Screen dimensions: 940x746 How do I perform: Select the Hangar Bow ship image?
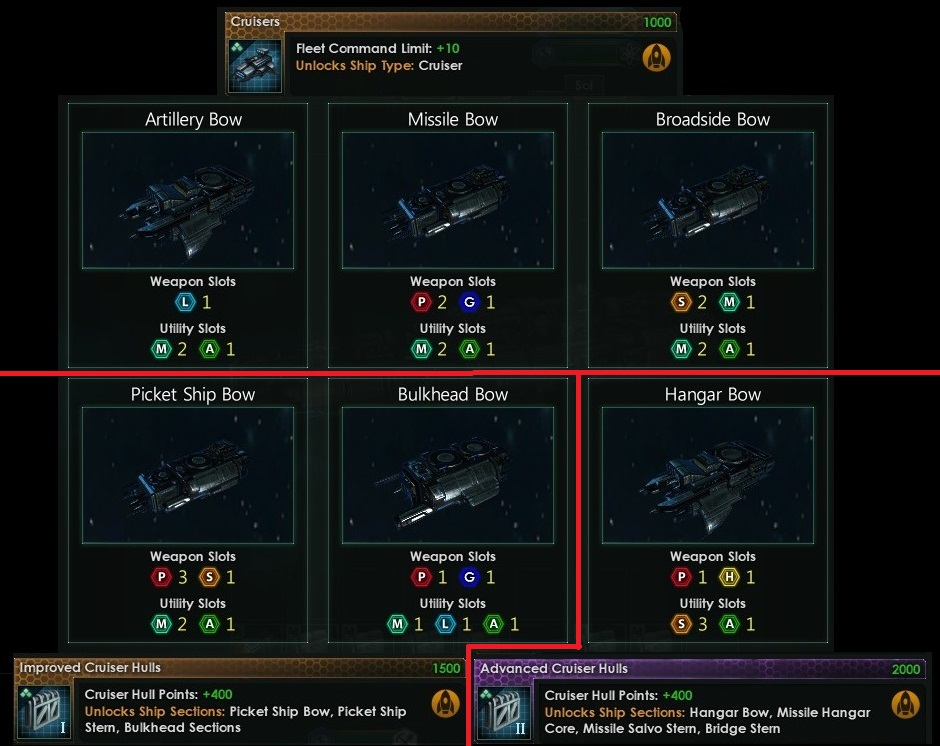tap(708, 476)
